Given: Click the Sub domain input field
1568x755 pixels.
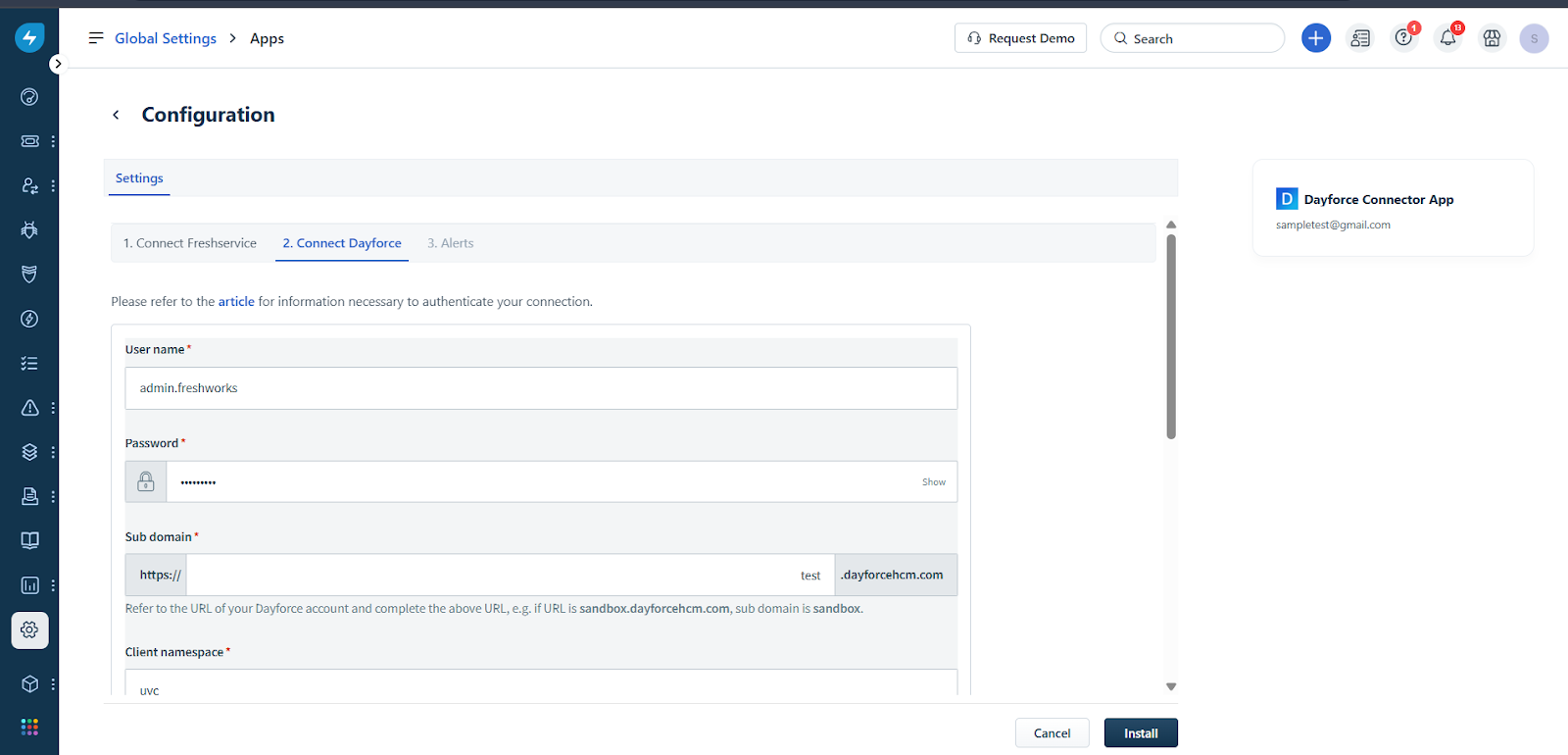Looking at the screenshot, I should pyautogui.click(x=510, y=576).
